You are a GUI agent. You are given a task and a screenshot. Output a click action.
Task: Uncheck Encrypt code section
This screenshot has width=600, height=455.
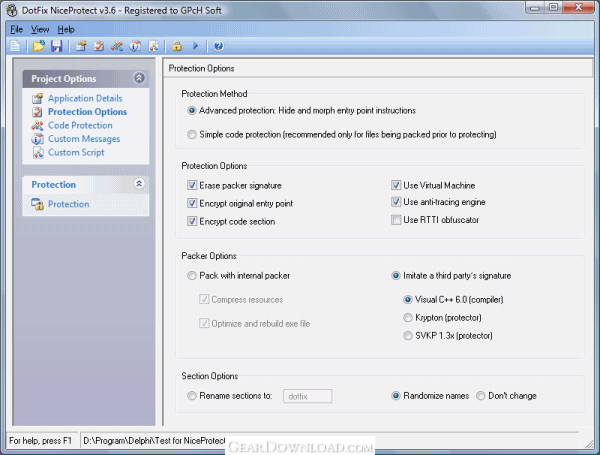[192, 221]
